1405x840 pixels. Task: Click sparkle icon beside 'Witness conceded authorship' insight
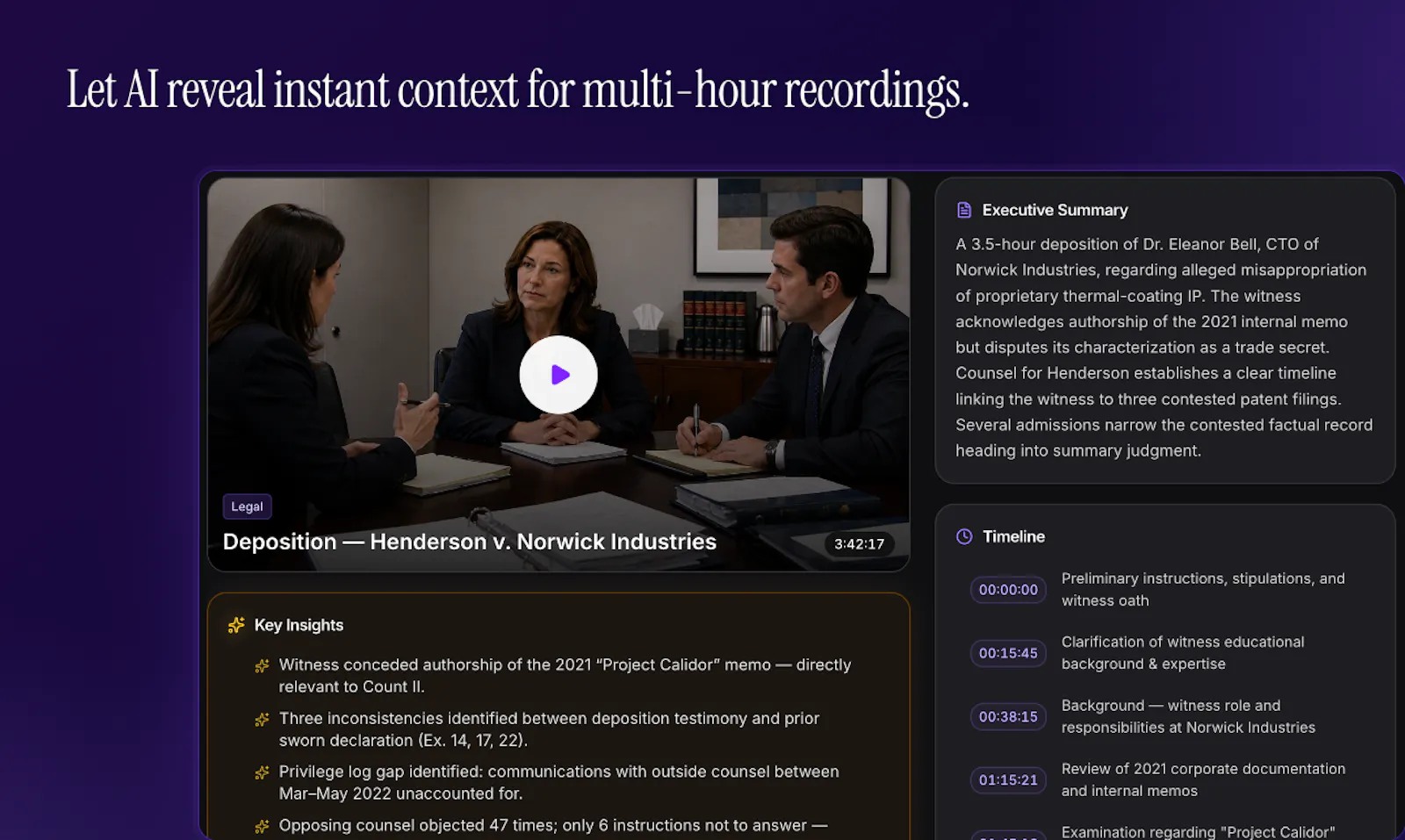tap(262, 666)
